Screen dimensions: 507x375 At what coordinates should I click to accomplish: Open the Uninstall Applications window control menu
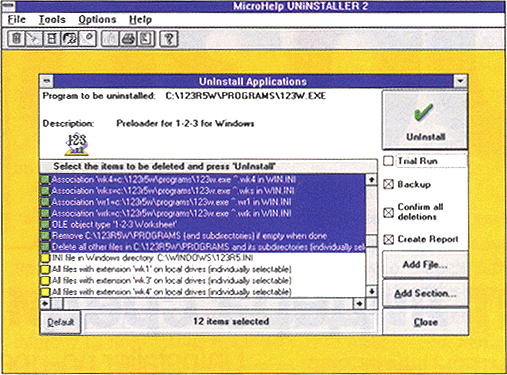click(x=47, y=81)
